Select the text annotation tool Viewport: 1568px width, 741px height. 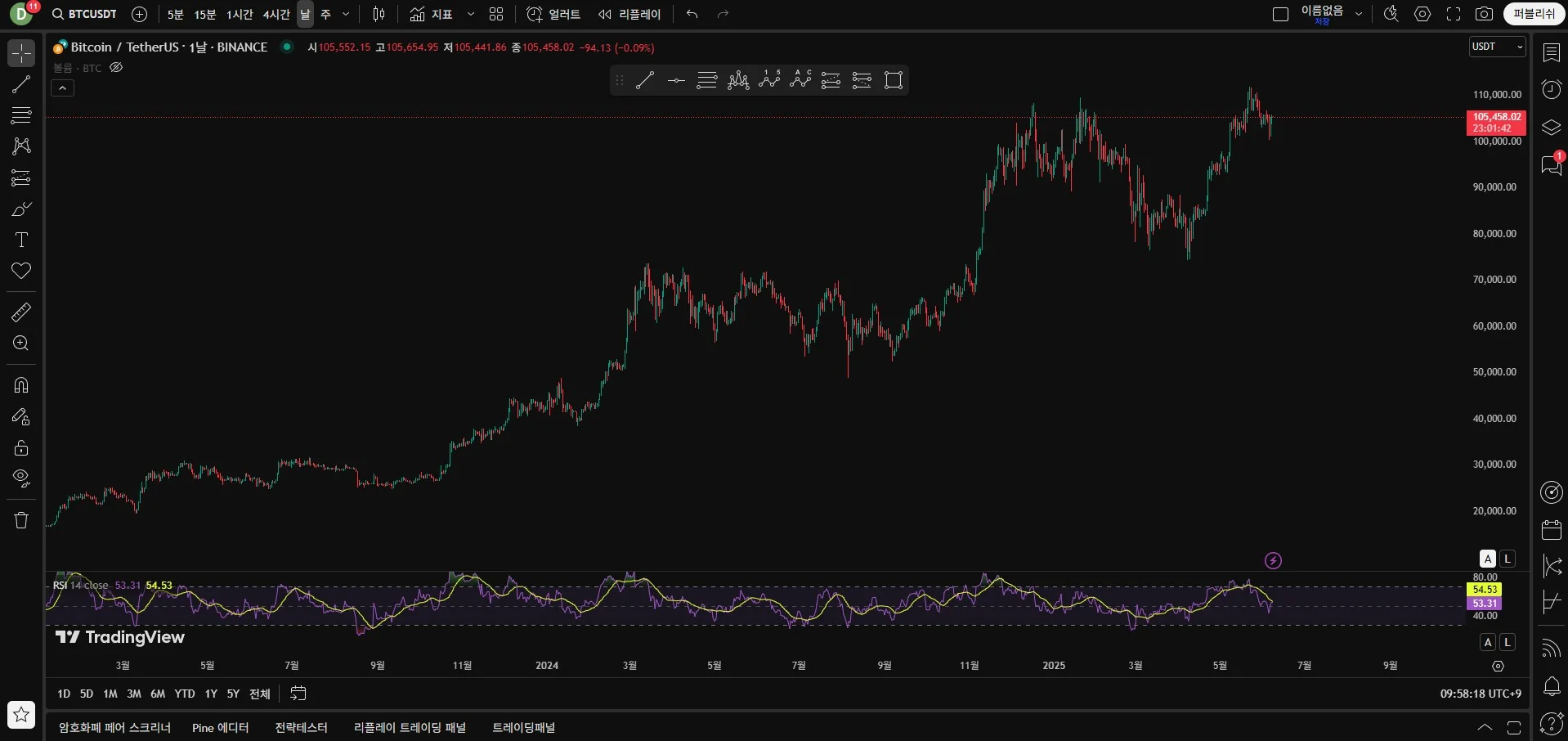pos(21,240)
